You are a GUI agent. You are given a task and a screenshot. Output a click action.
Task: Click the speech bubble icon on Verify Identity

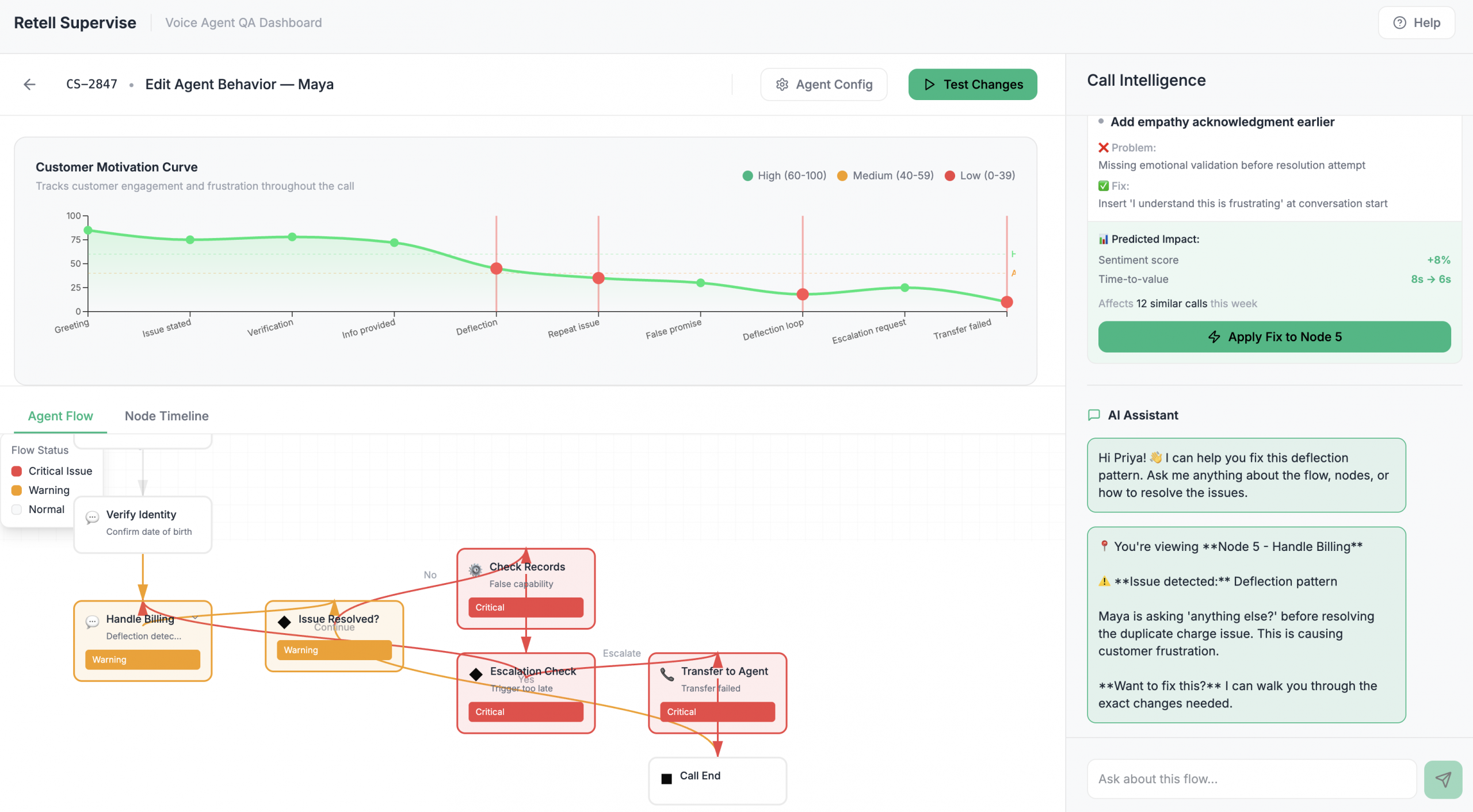92,518
